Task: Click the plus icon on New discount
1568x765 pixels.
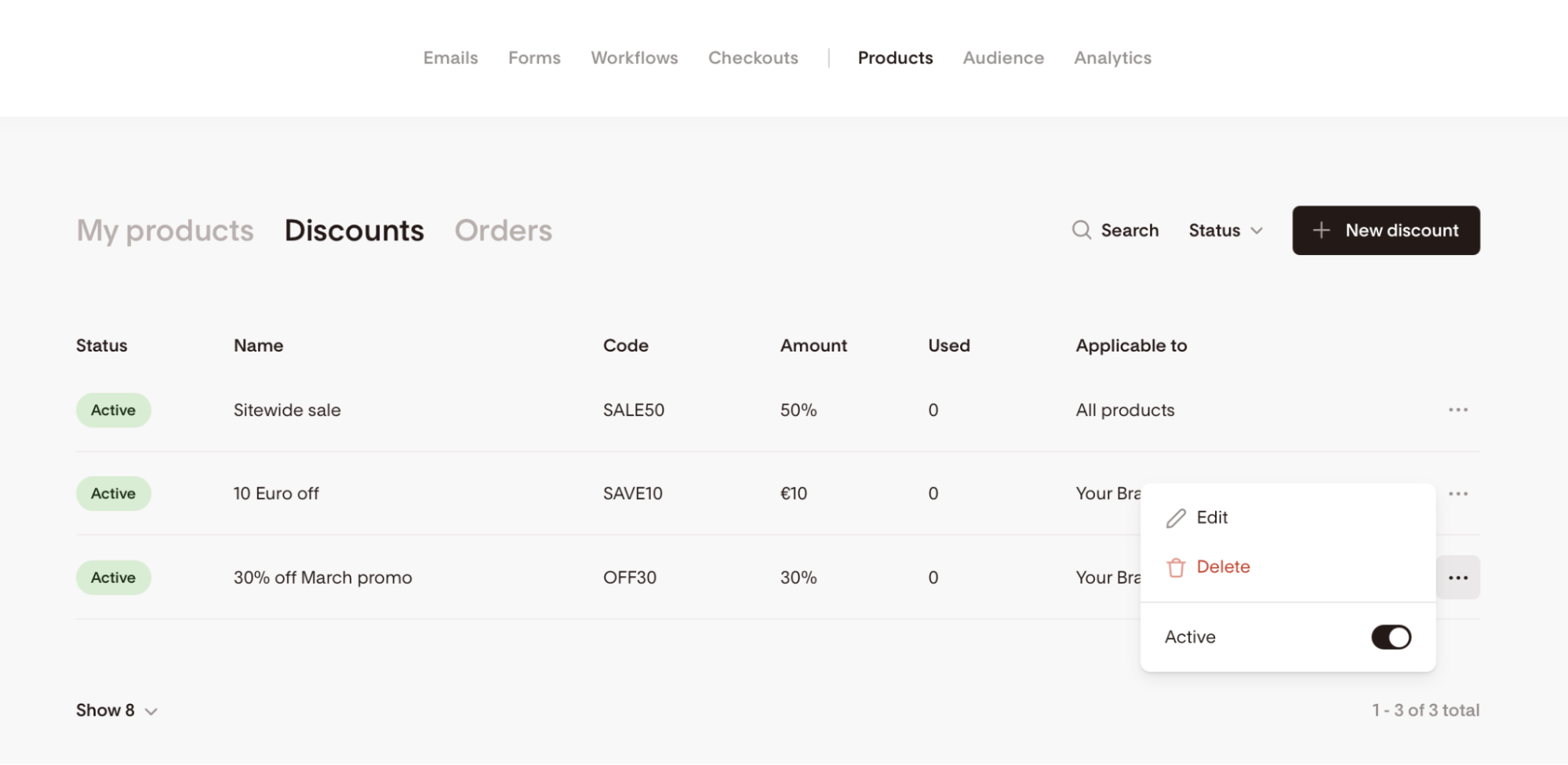Action: point(1322,230)
